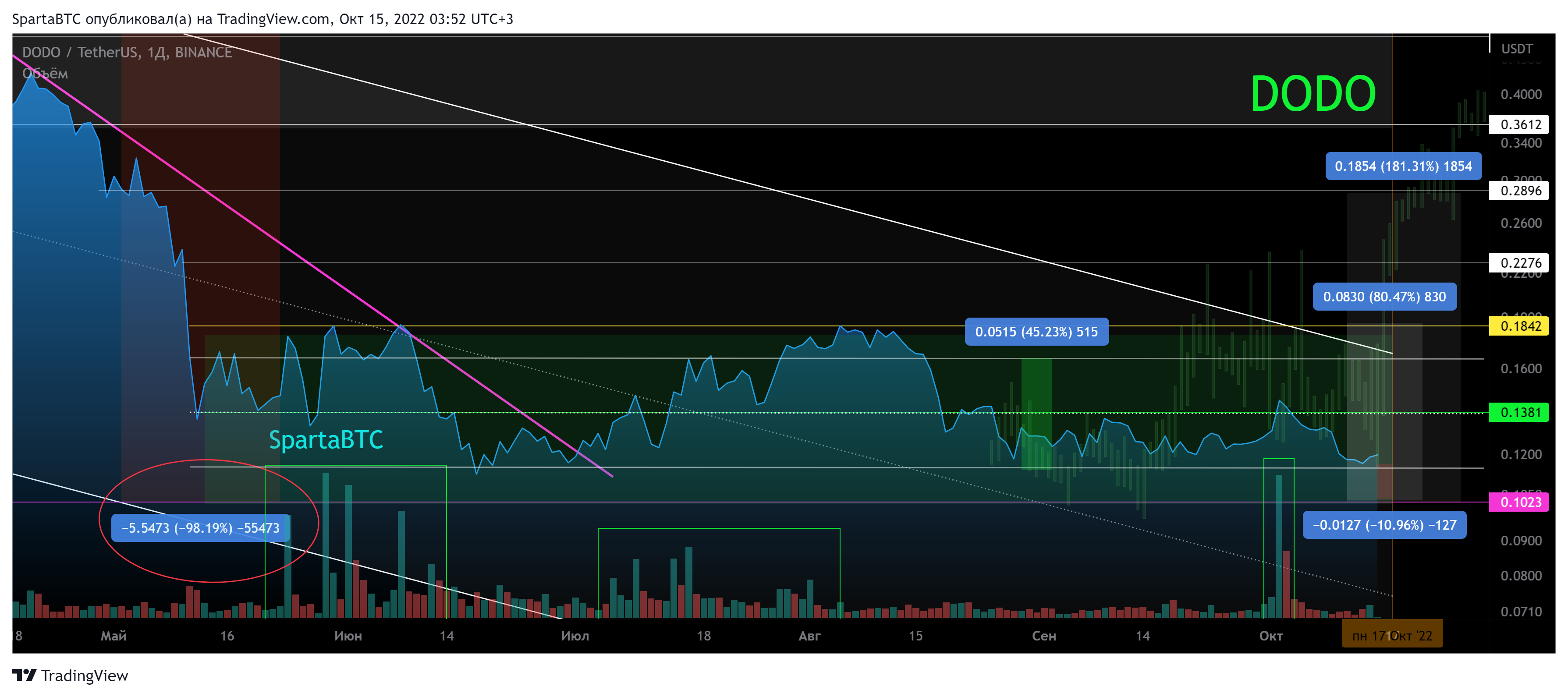Screen dimensions: 1568x697
Task: Click the green DODO title text
Action: coord(1313,94)
